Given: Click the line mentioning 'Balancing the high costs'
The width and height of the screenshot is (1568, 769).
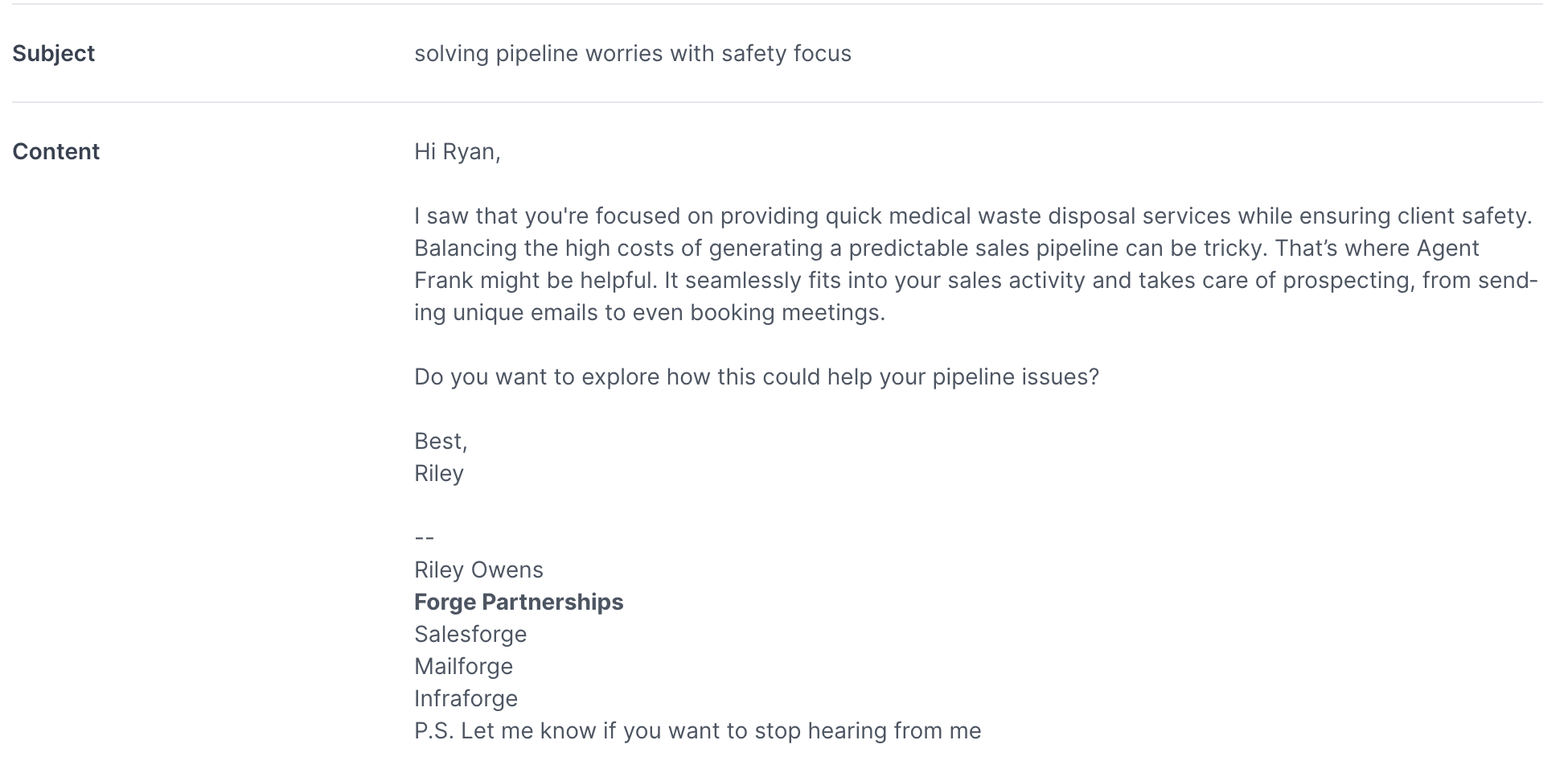Looking at the screenshot, I should [946, 248].
